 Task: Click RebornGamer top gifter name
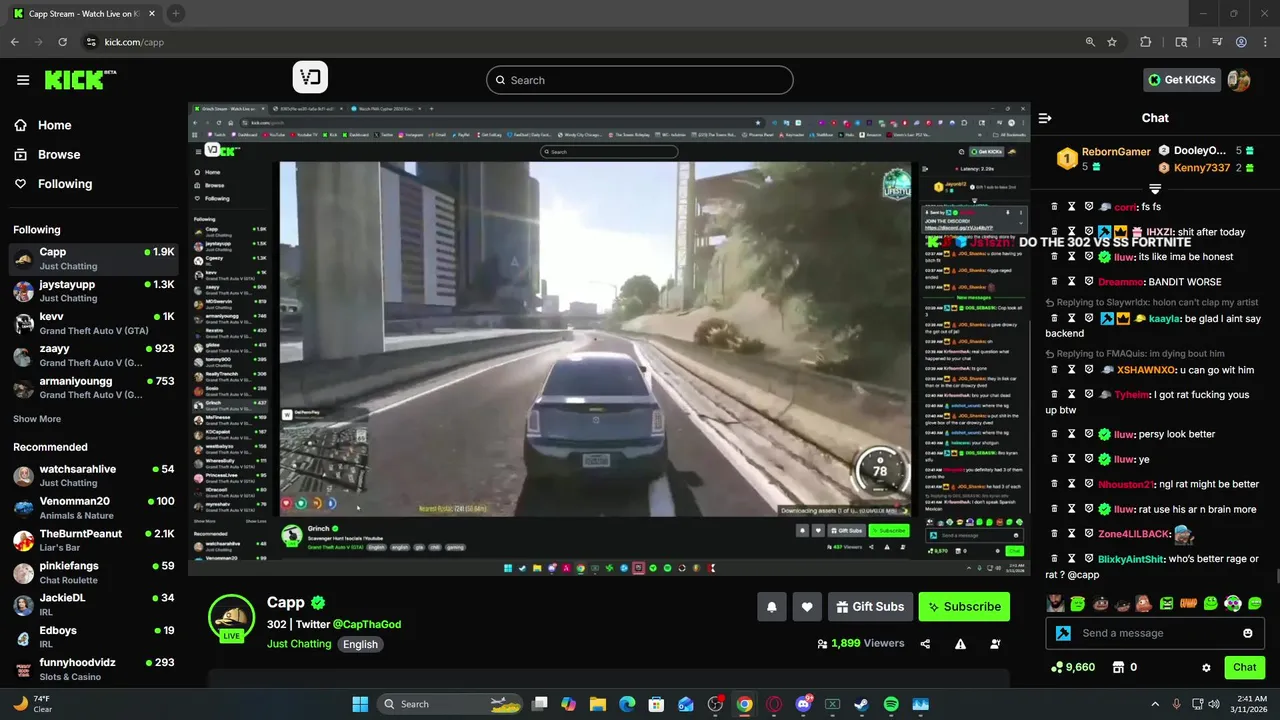[x=1116, y=152]
